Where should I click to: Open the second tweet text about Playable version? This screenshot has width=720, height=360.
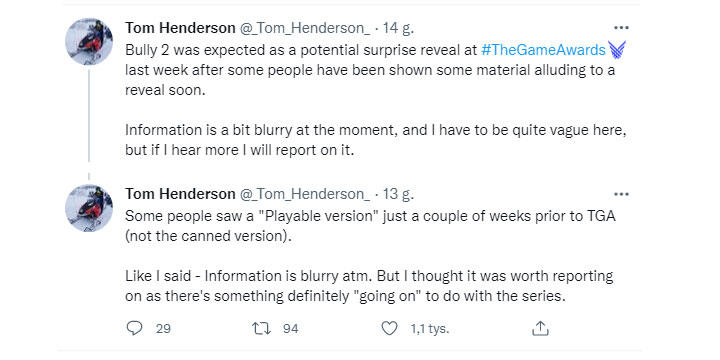(x=370, y=256)
